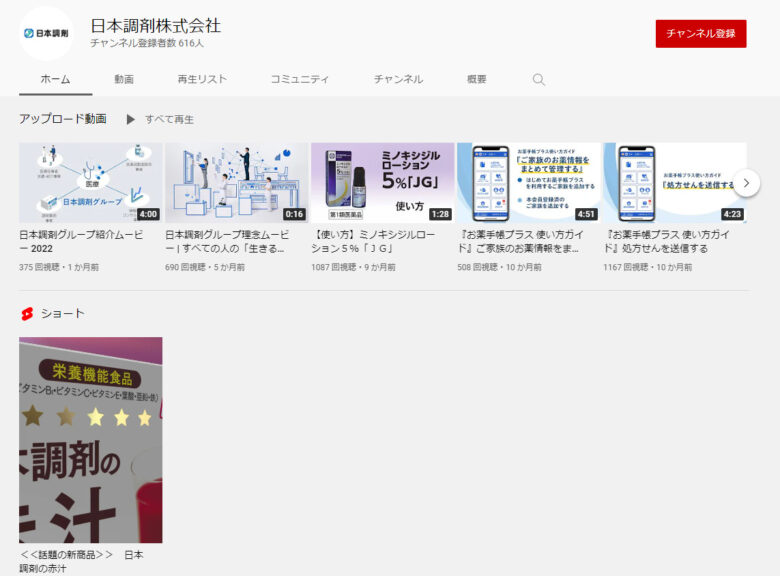Screen dimensions: 780x576
Task: Open the 4:23 処方せんを送信する thumbnail
Action: [675, 183]
